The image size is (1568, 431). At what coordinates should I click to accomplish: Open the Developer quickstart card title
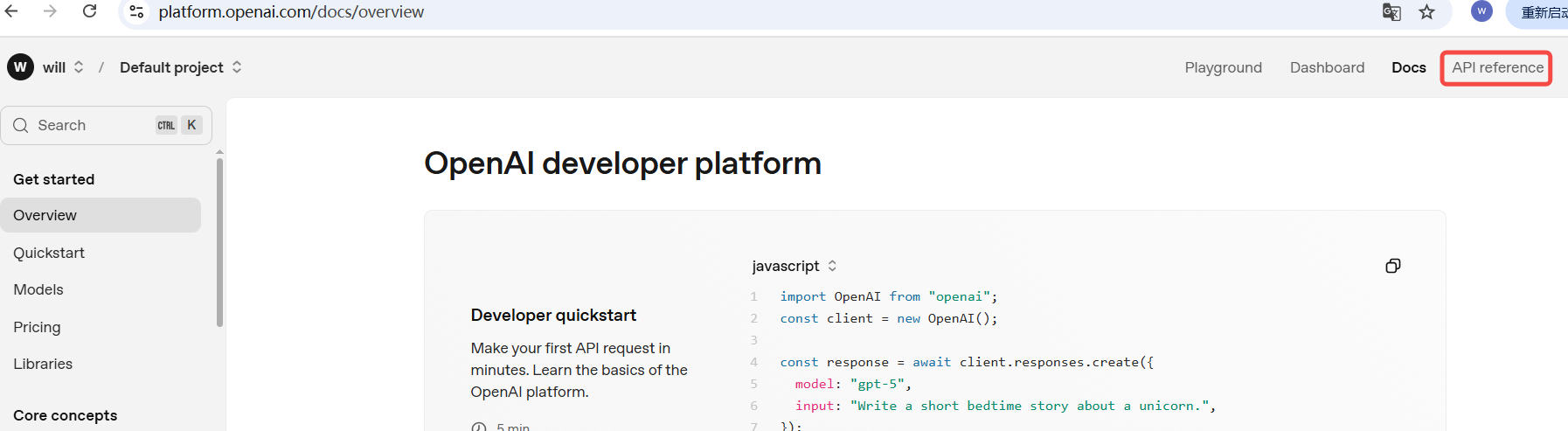(x=553, y=315)
